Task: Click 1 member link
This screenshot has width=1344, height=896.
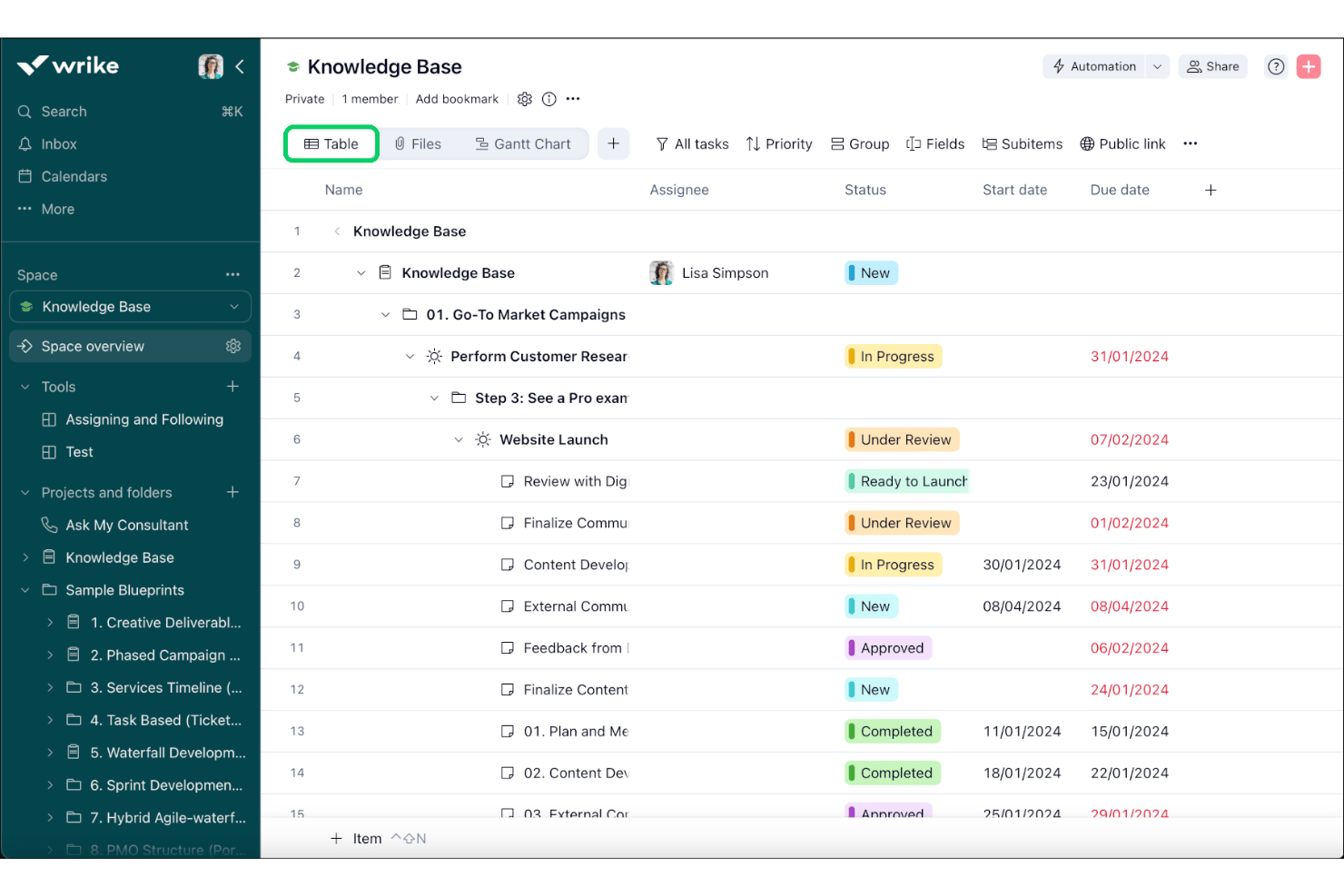Action: pyautogui.click(x=370, y=99)
